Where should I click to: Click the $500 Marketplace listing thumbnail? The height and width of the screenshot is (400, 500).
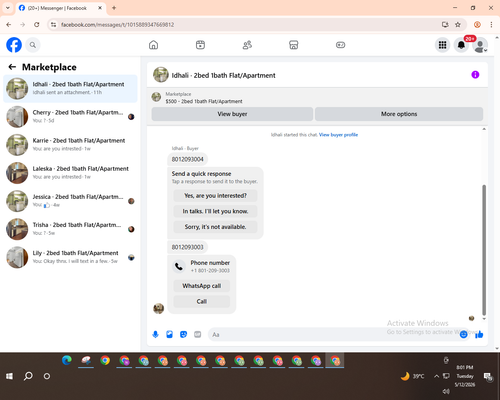pos(156,97)
